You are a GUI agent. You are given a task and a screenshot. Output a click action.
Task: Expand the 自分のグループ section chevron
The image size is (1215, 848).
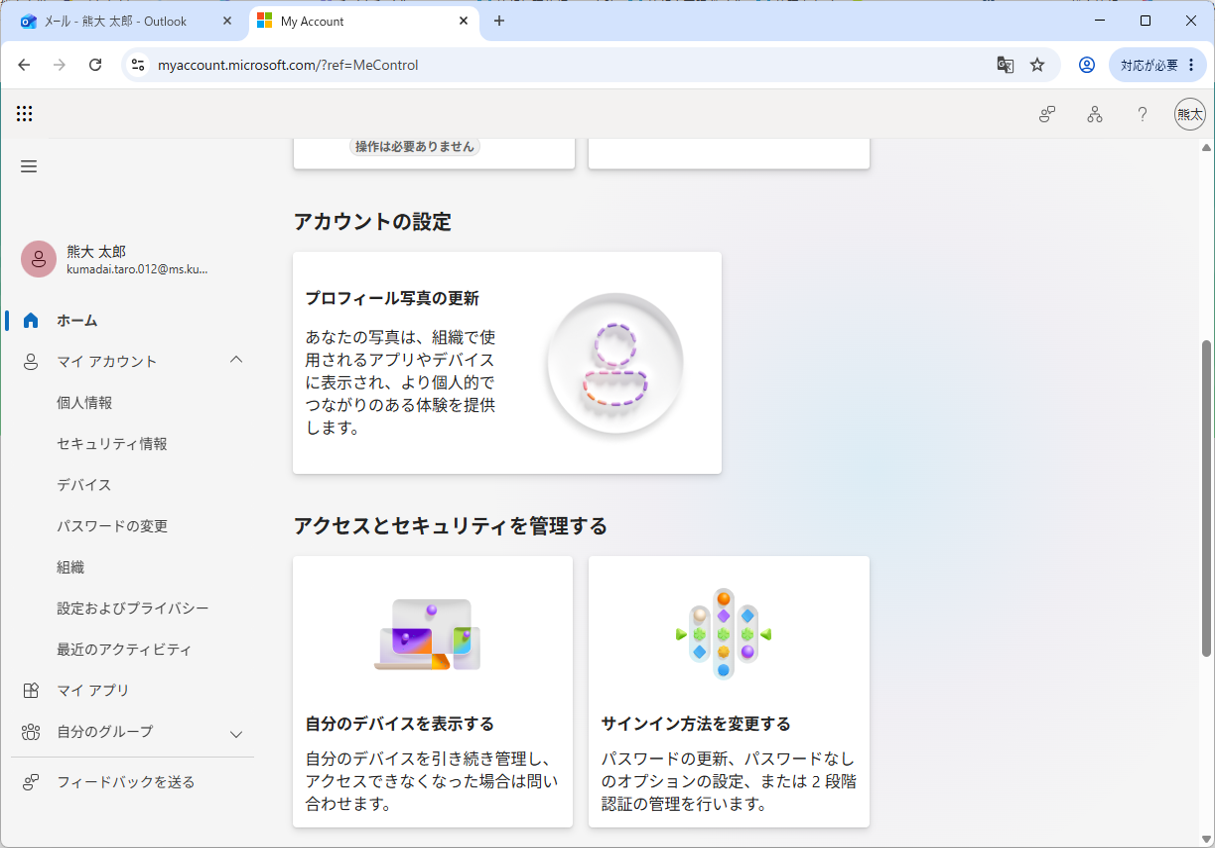pyautogui.click(x=236, y=733)
